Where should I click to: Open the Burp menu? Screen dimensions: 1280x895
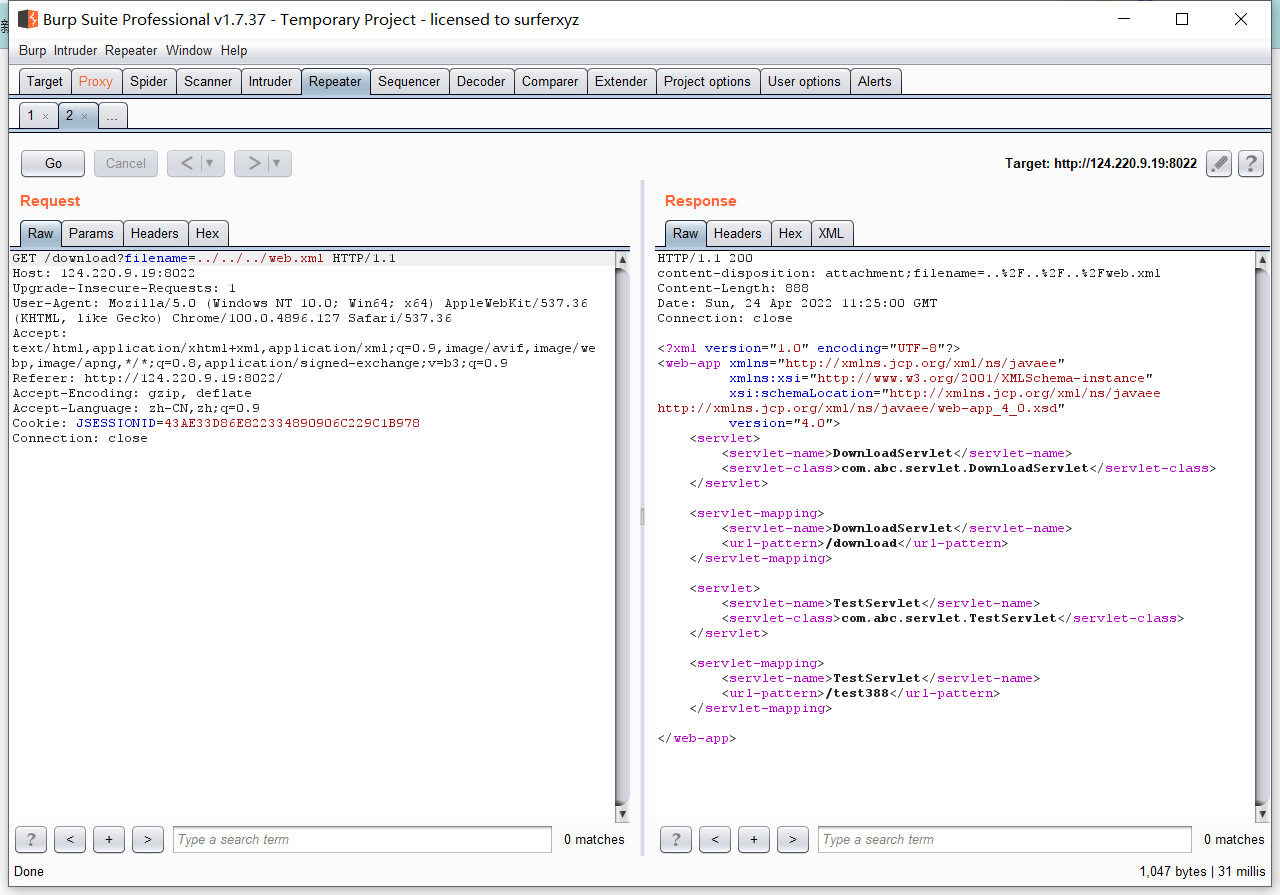(32, 50)
